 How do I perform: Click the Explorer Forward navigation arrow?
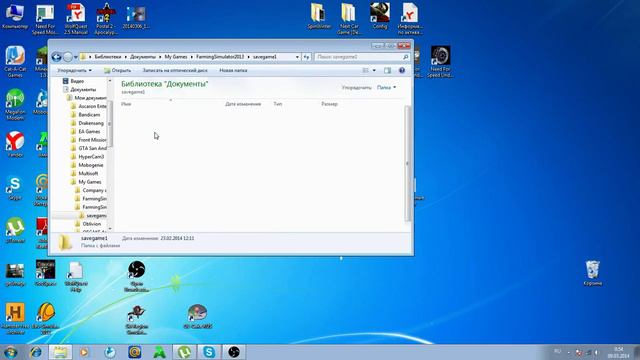click(68, 57)
